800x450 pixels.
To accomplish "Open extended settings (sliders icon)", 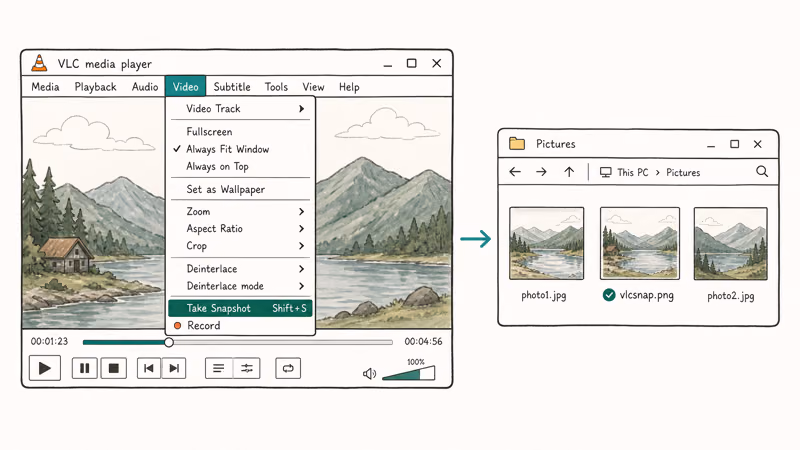I will [x=246, y=368].
